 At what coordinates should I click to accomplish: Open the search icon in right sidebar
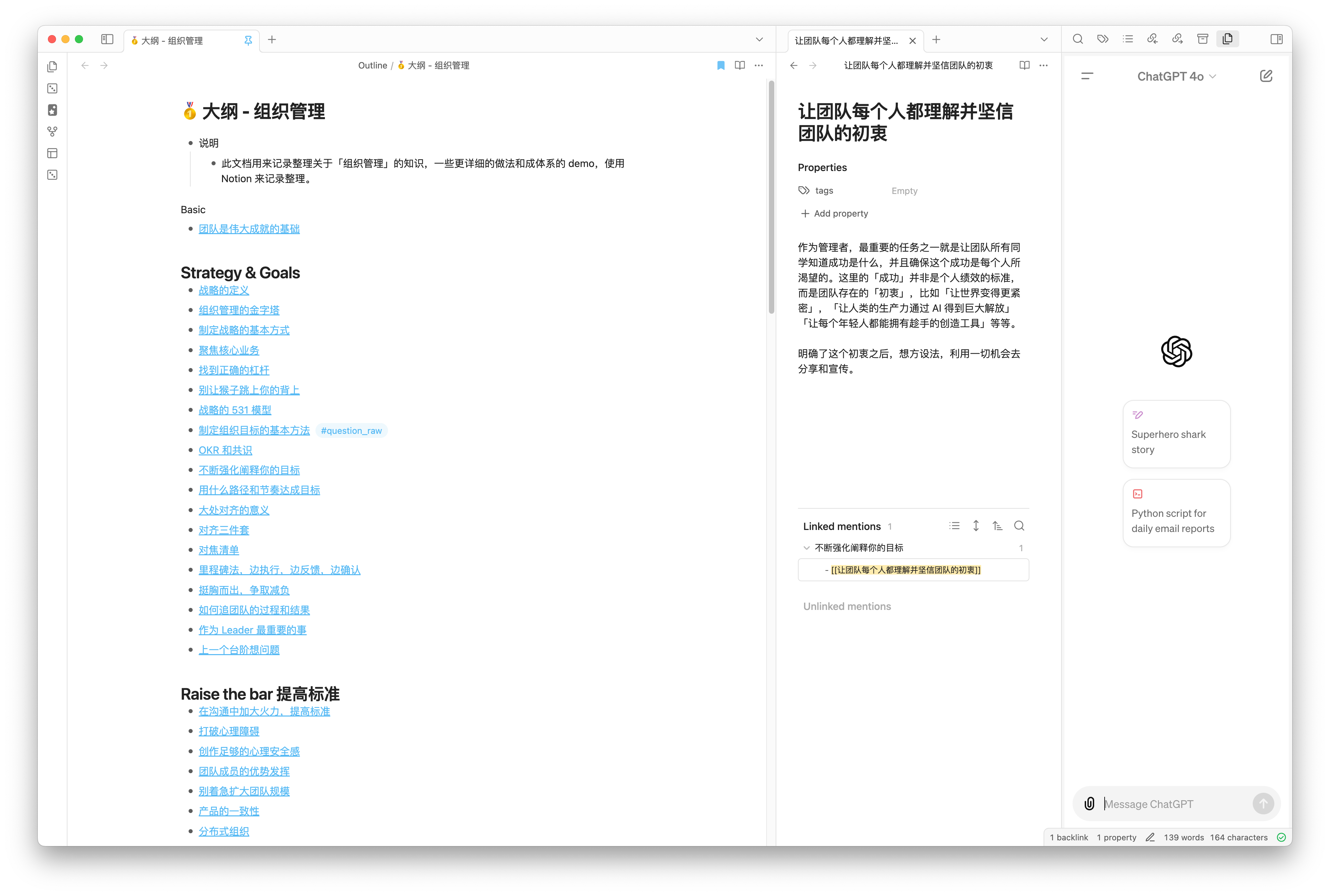[x=1077, y=39]
